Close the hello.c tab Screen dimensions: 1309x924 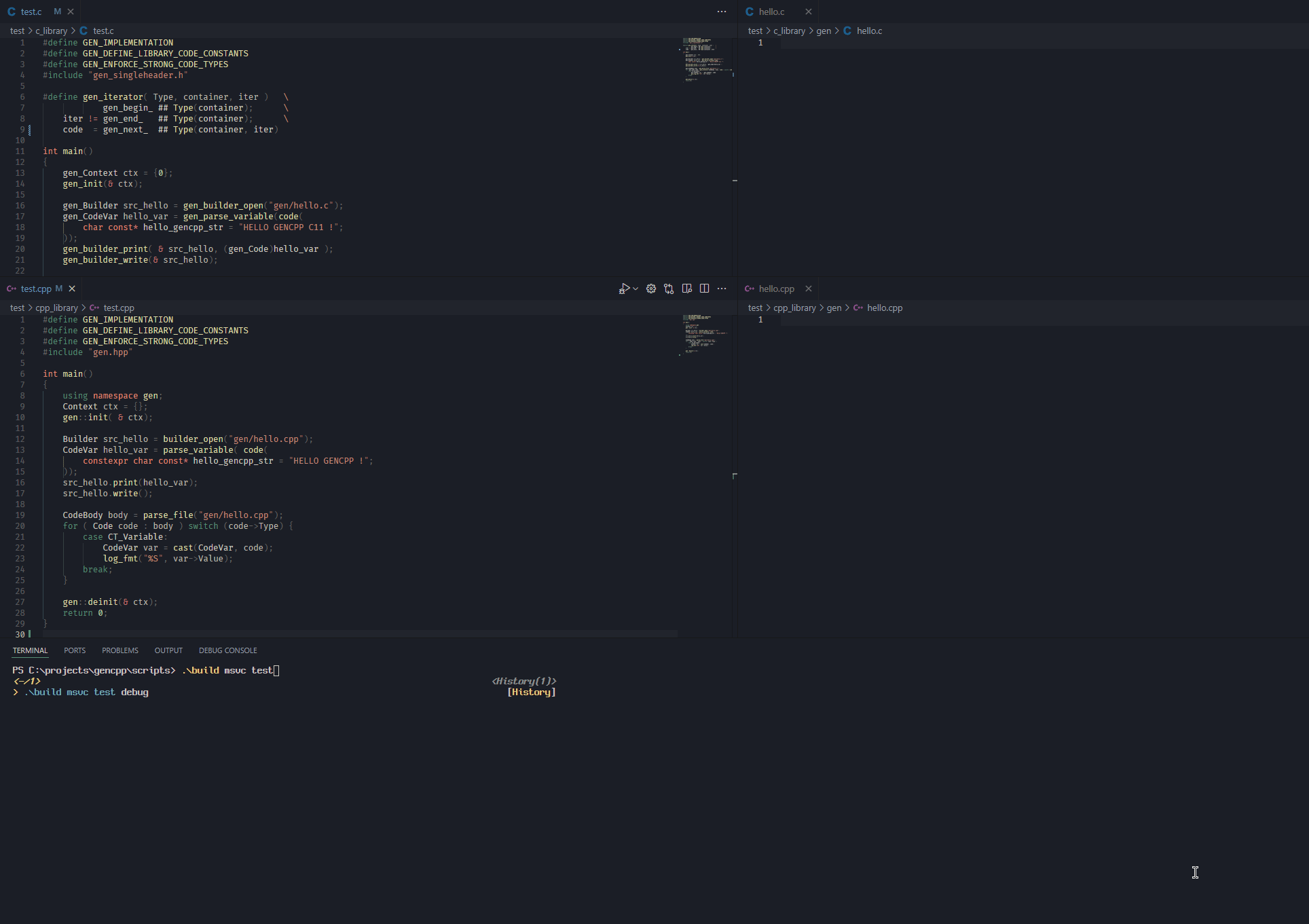point(808,12)
